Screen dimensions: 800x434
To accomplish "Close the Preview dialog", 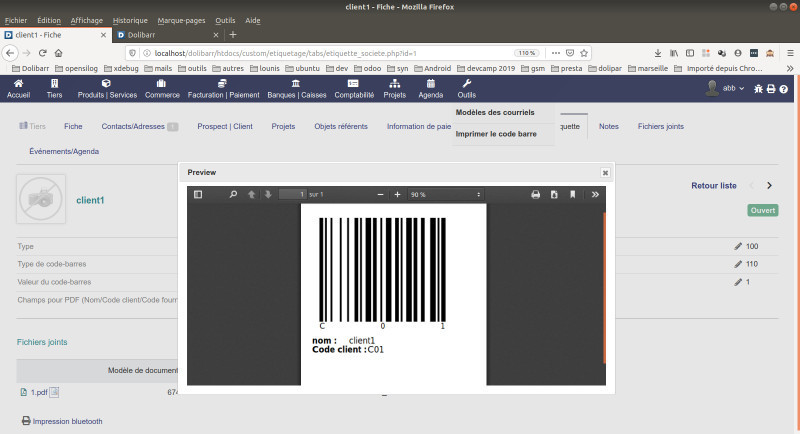I will click(x=605, y=172).
